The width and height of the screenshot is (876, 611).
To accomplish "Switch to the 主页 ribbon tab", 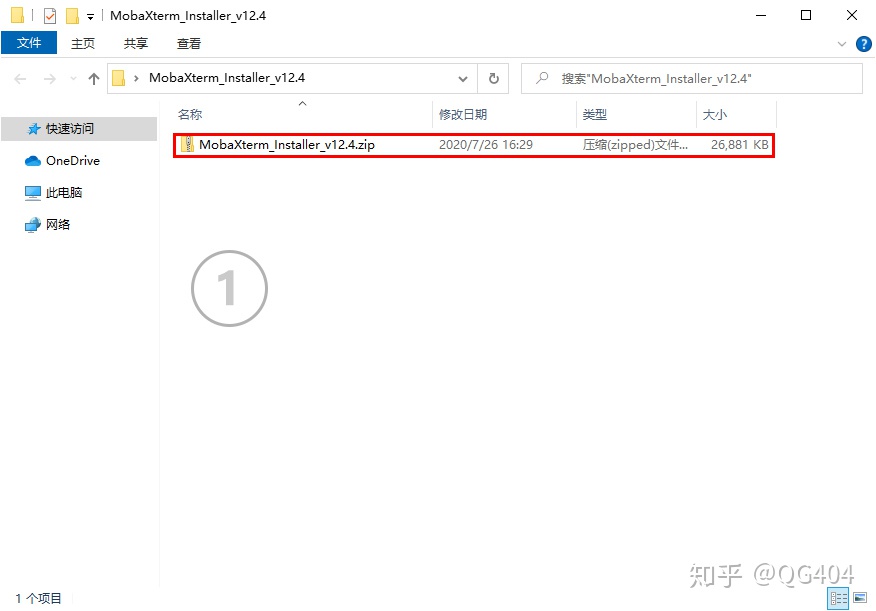I will [x=83, y=44].
